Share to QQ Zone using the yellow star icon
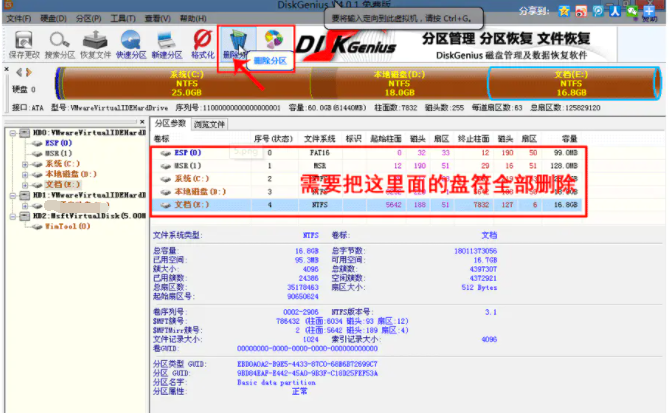 coord(564,11)
